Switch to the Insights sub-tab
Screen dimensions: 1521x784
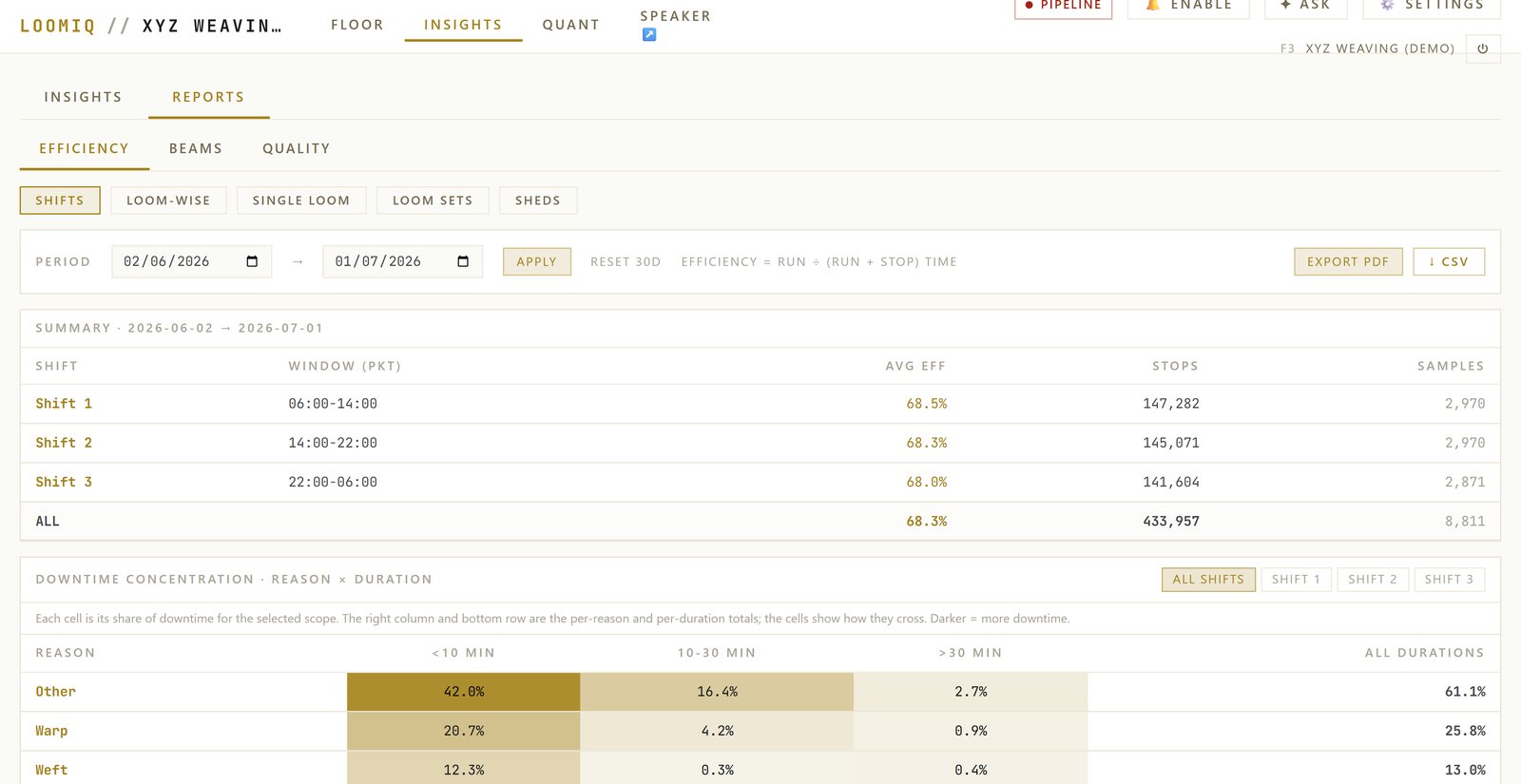click(x=83, y=97)
